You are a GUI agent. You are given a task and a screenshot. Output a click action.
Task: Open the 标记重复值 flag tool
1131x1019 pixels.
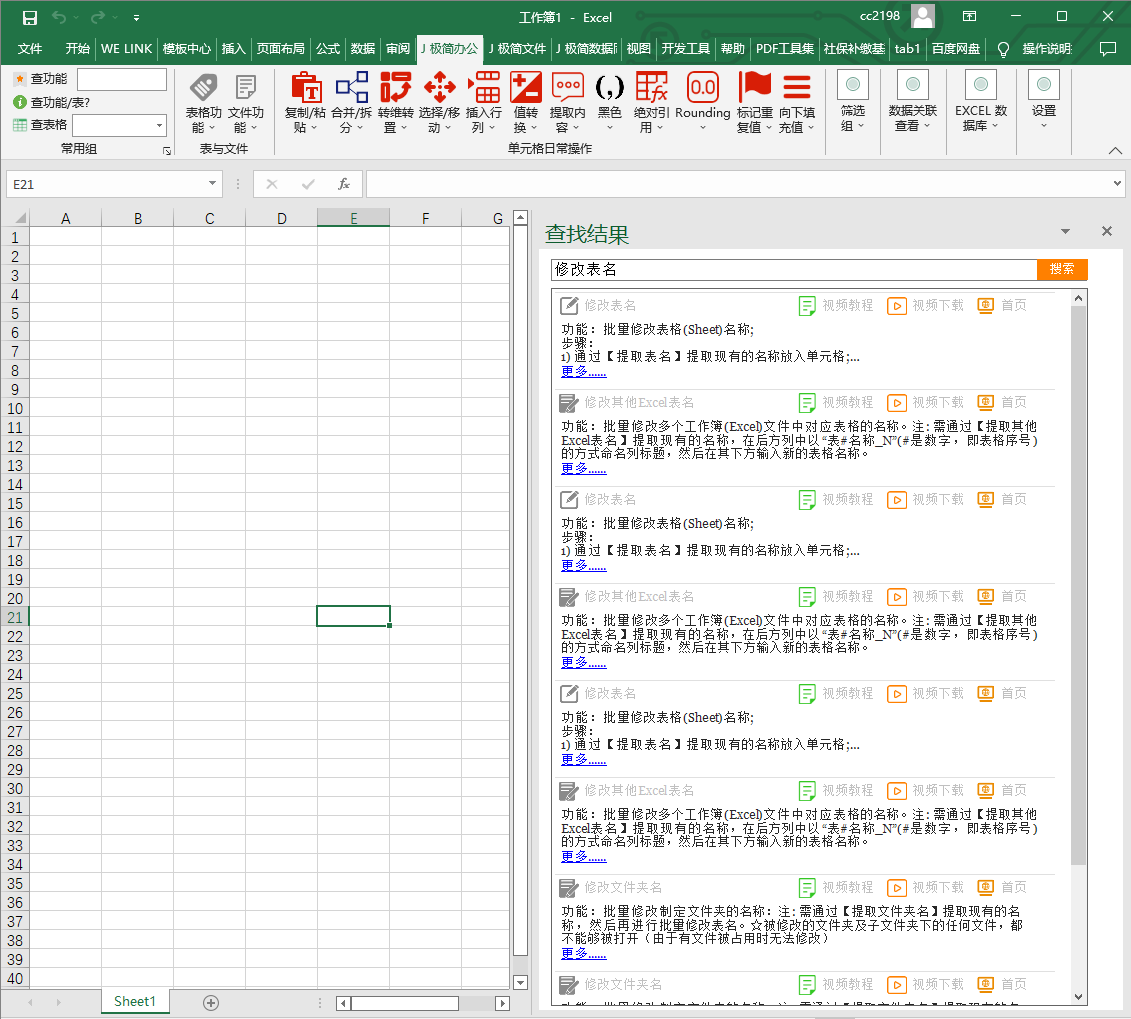pos(754,102)
